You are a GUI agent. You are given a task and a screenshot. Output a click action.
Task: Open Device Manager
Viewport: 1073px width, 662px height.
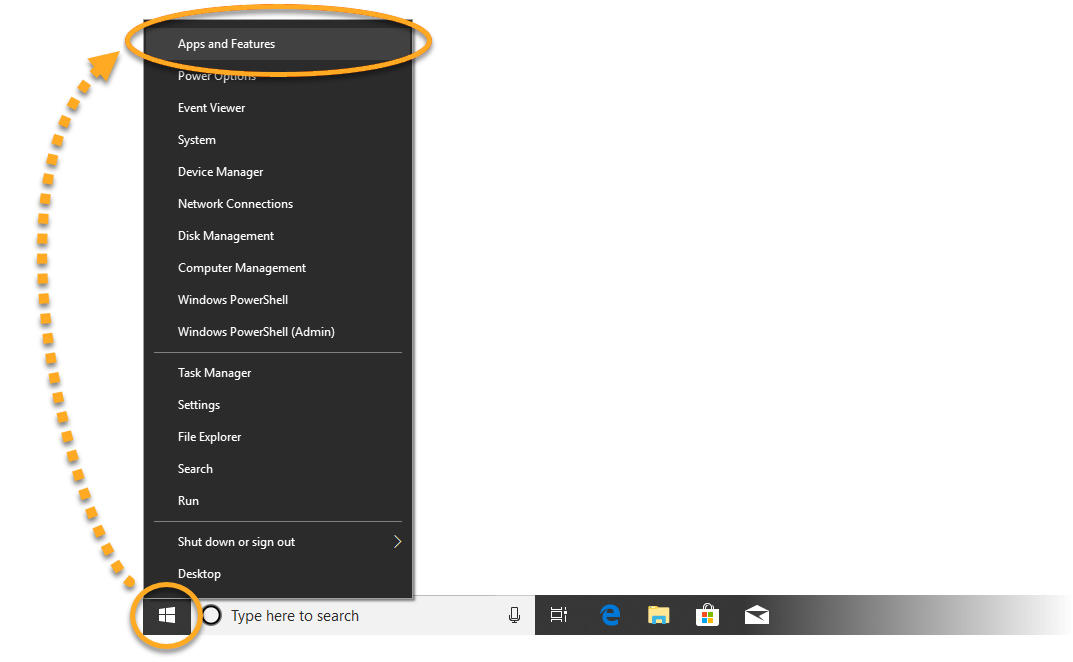[221, 172]
